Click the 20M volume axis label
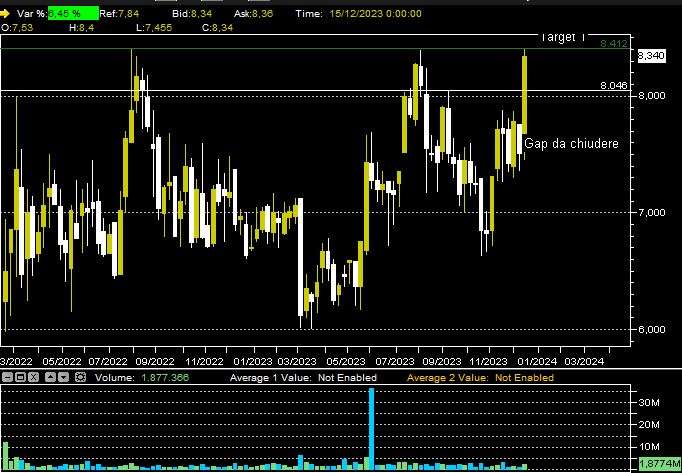The height and width of the screenshot is (473, 682). [649, 425]
